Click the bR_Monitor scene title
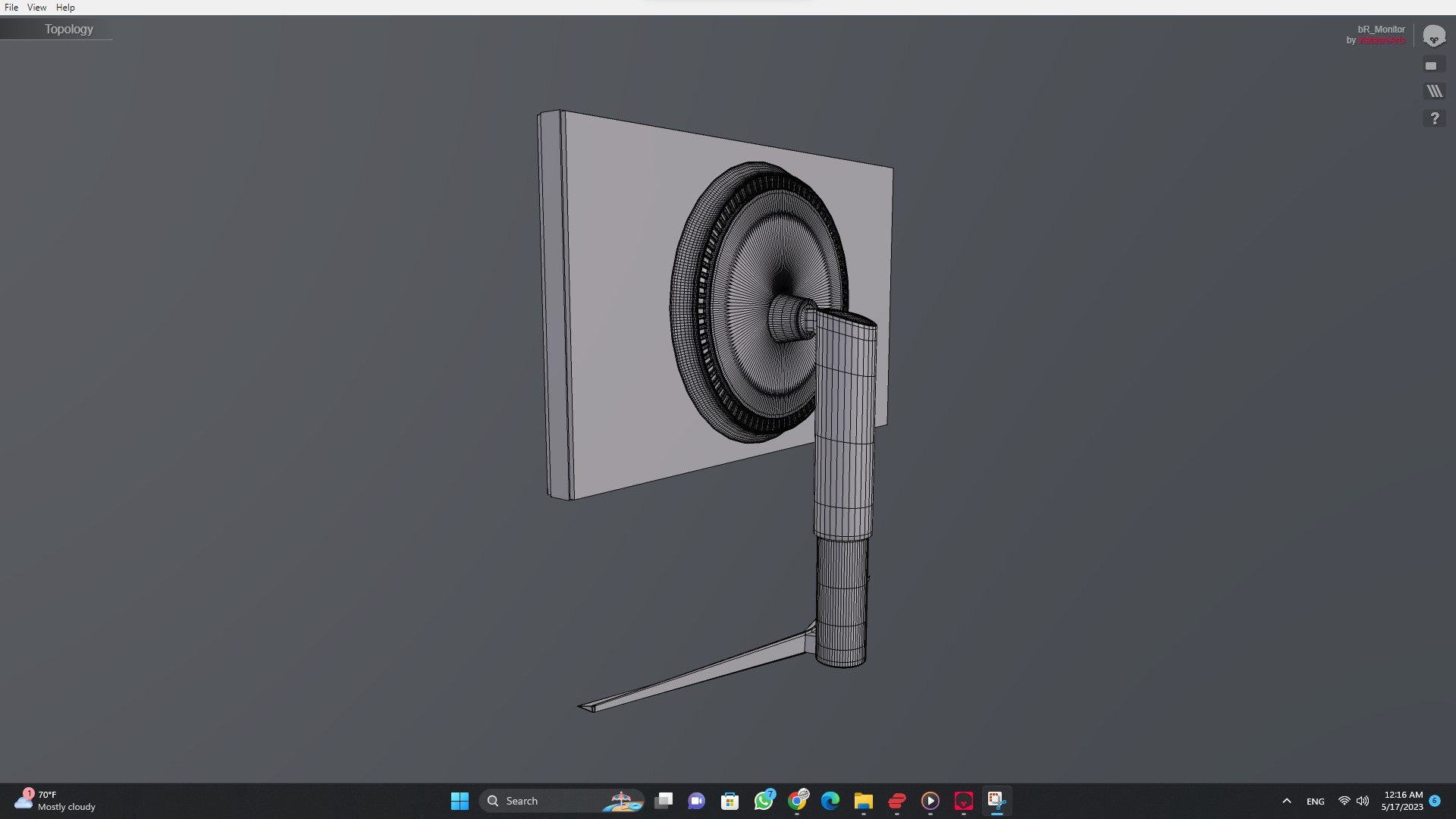The width and height of the screenshot is (1456, 819). tap(1381, 30)
